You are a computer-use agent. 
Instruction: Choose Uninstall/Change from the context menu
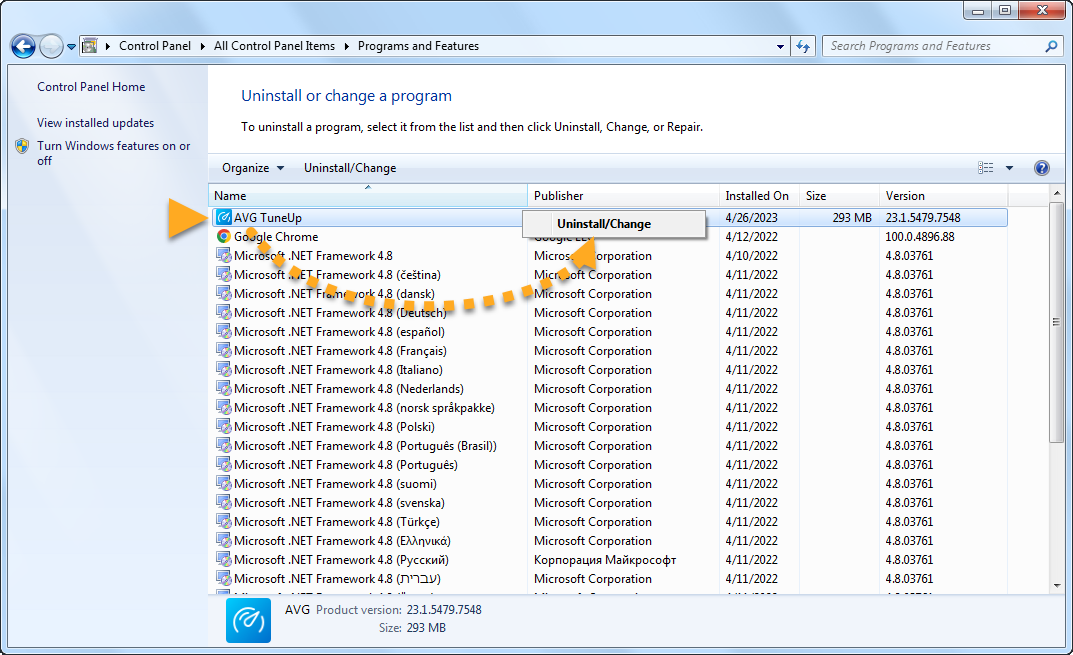point(604,224)
